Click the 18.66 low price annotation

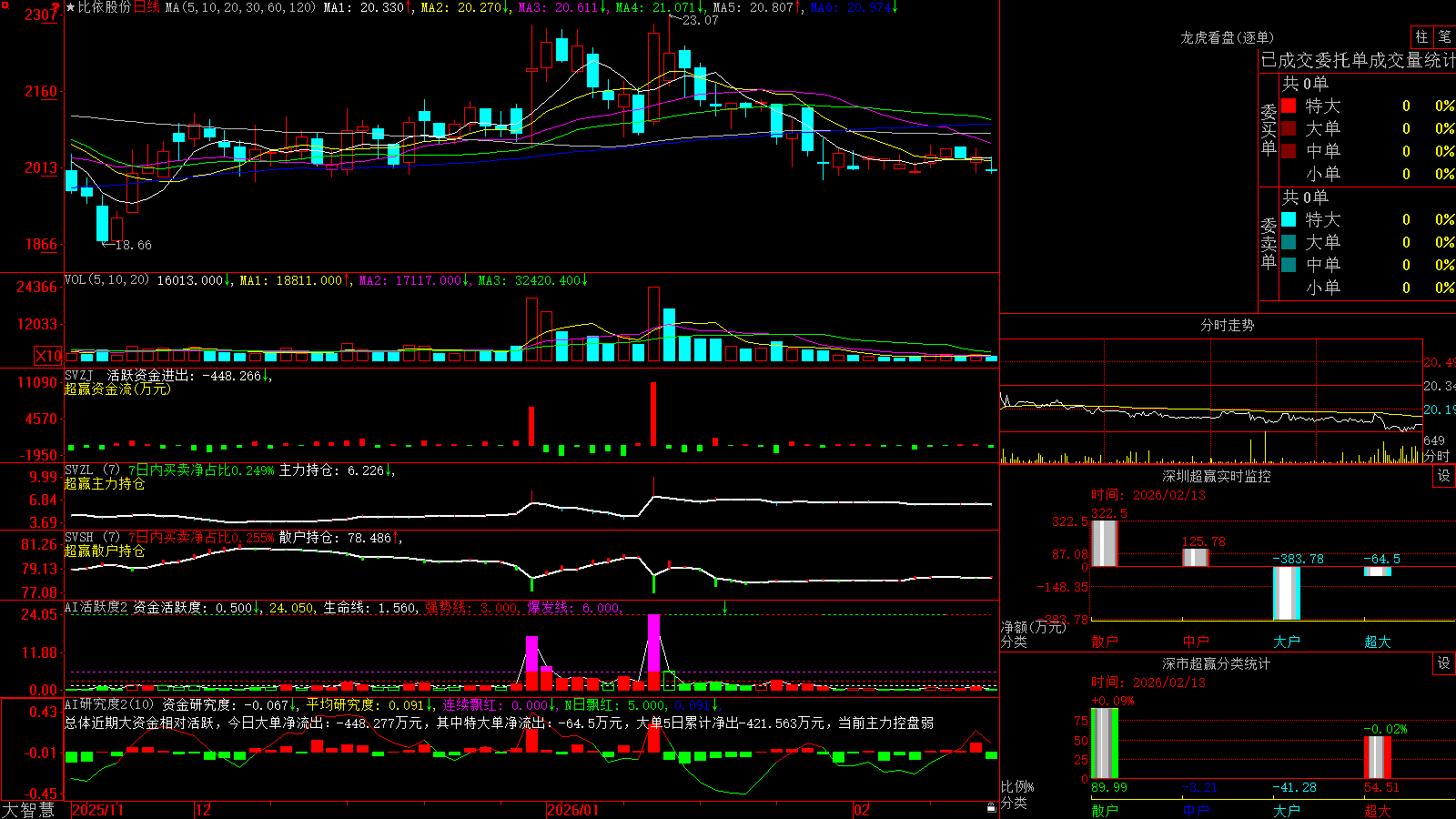tap(133, 245)
